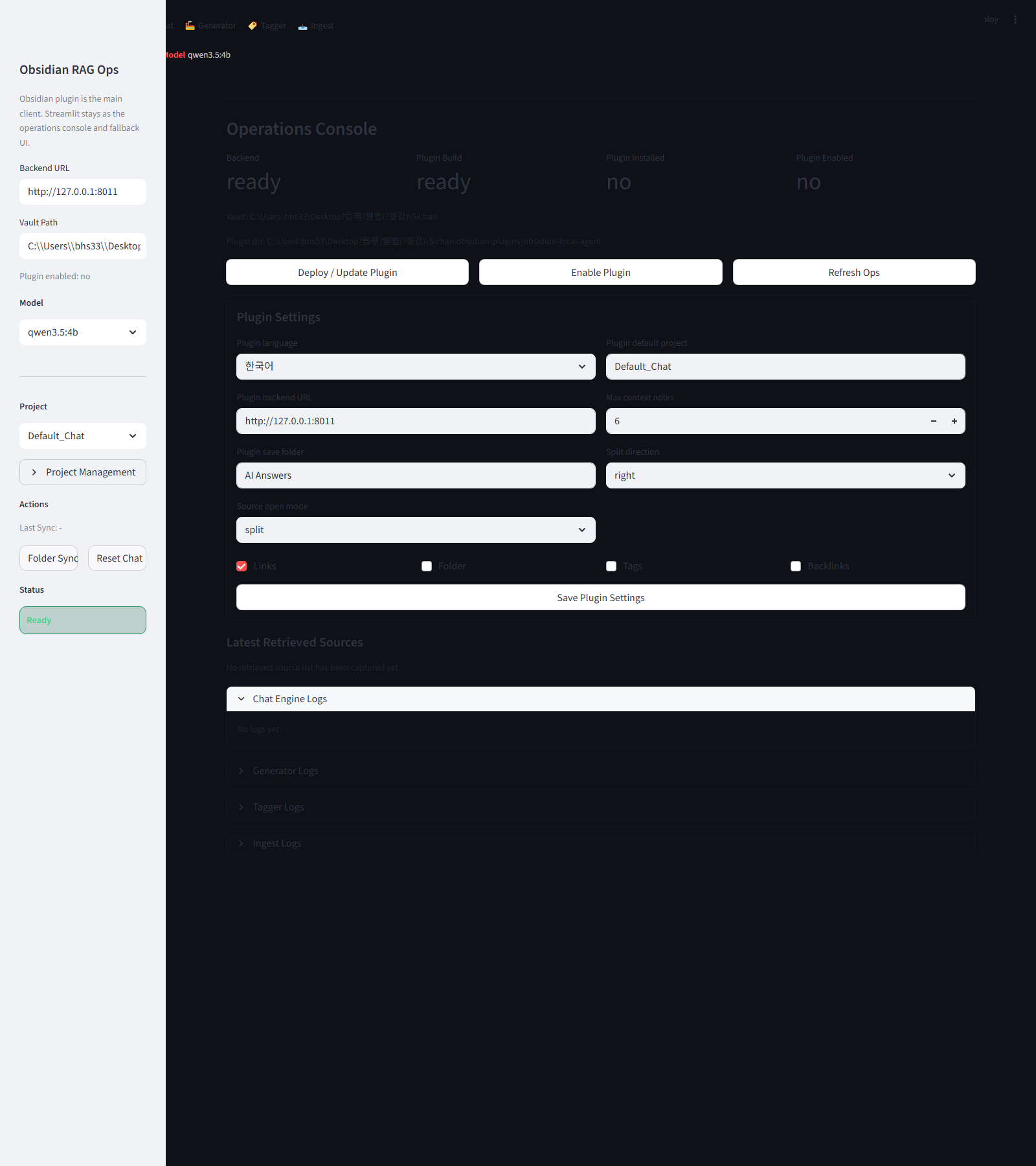The image size is (1036, 1166).
Task: Check the Backlinks checkbox
Action: (x=795, y=566)
